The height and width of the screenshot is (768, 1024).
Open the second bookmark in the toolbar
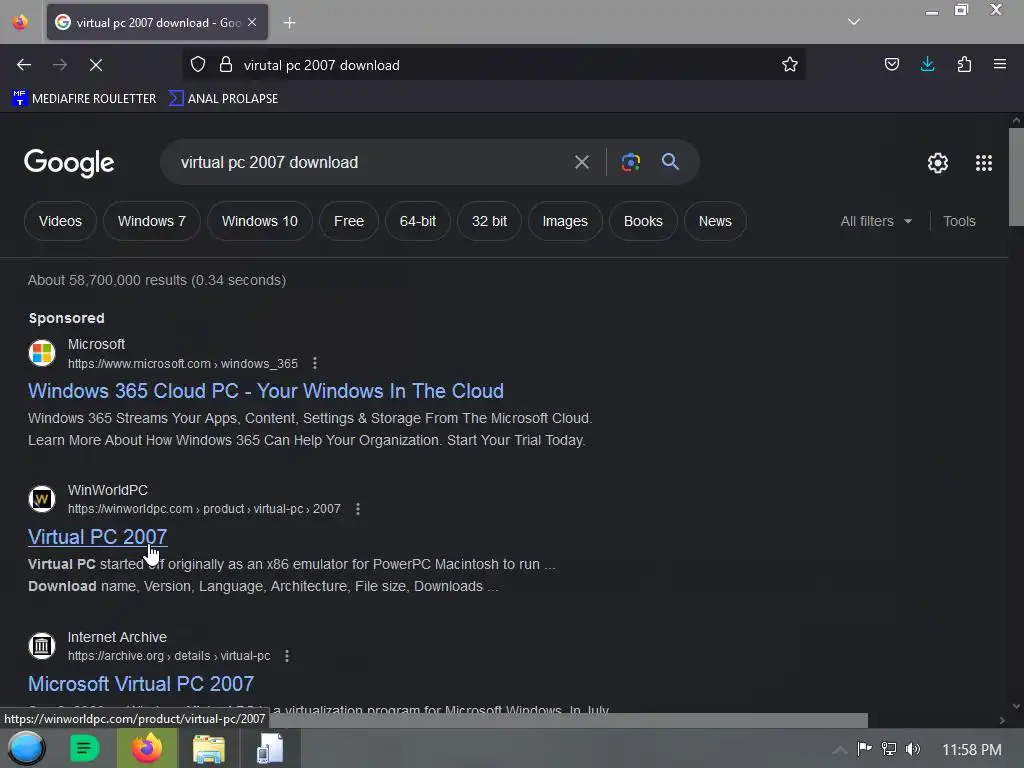pyautogui.click(x=223, y=99)
